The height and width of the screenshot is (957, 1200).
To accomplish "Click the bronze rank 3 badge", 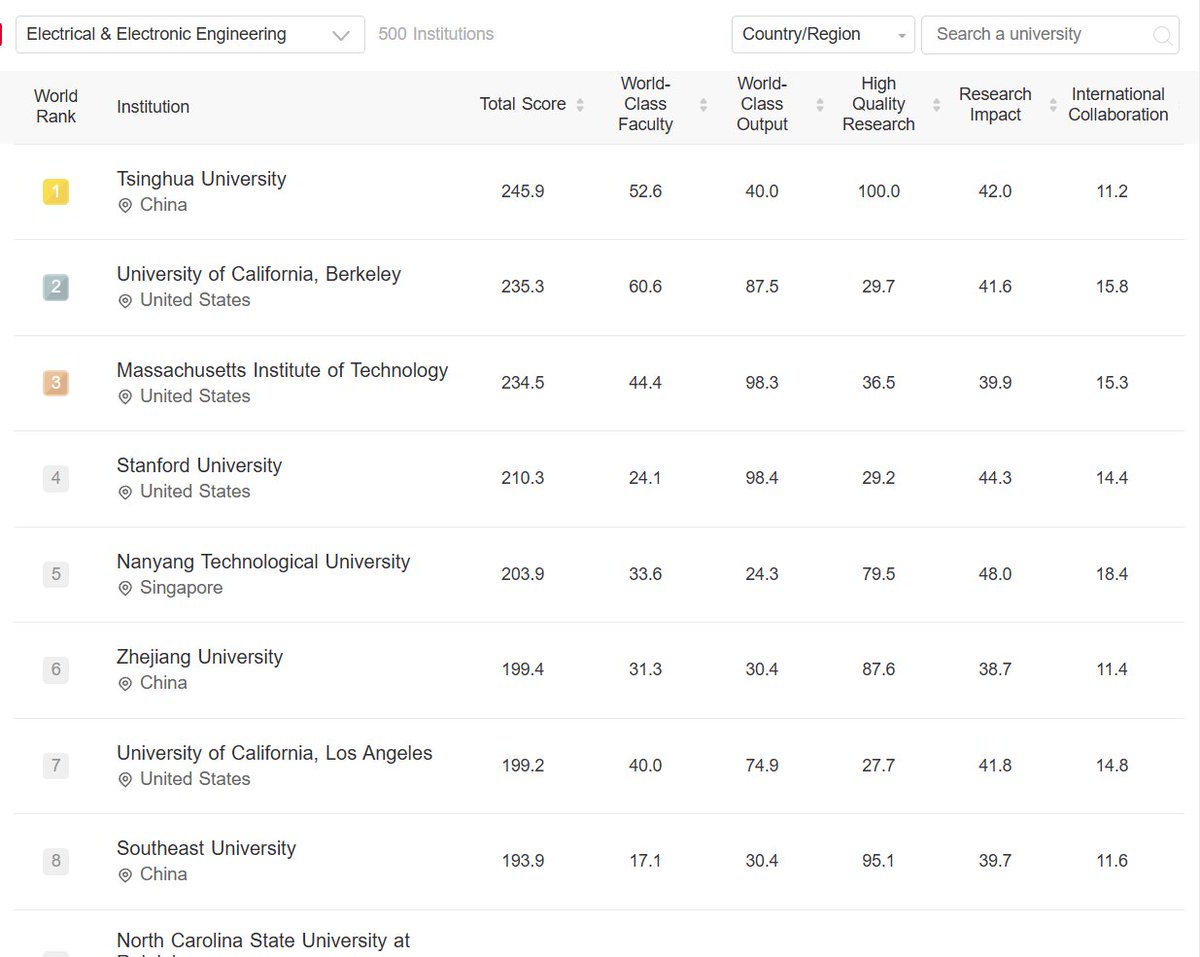I will 56,383.
